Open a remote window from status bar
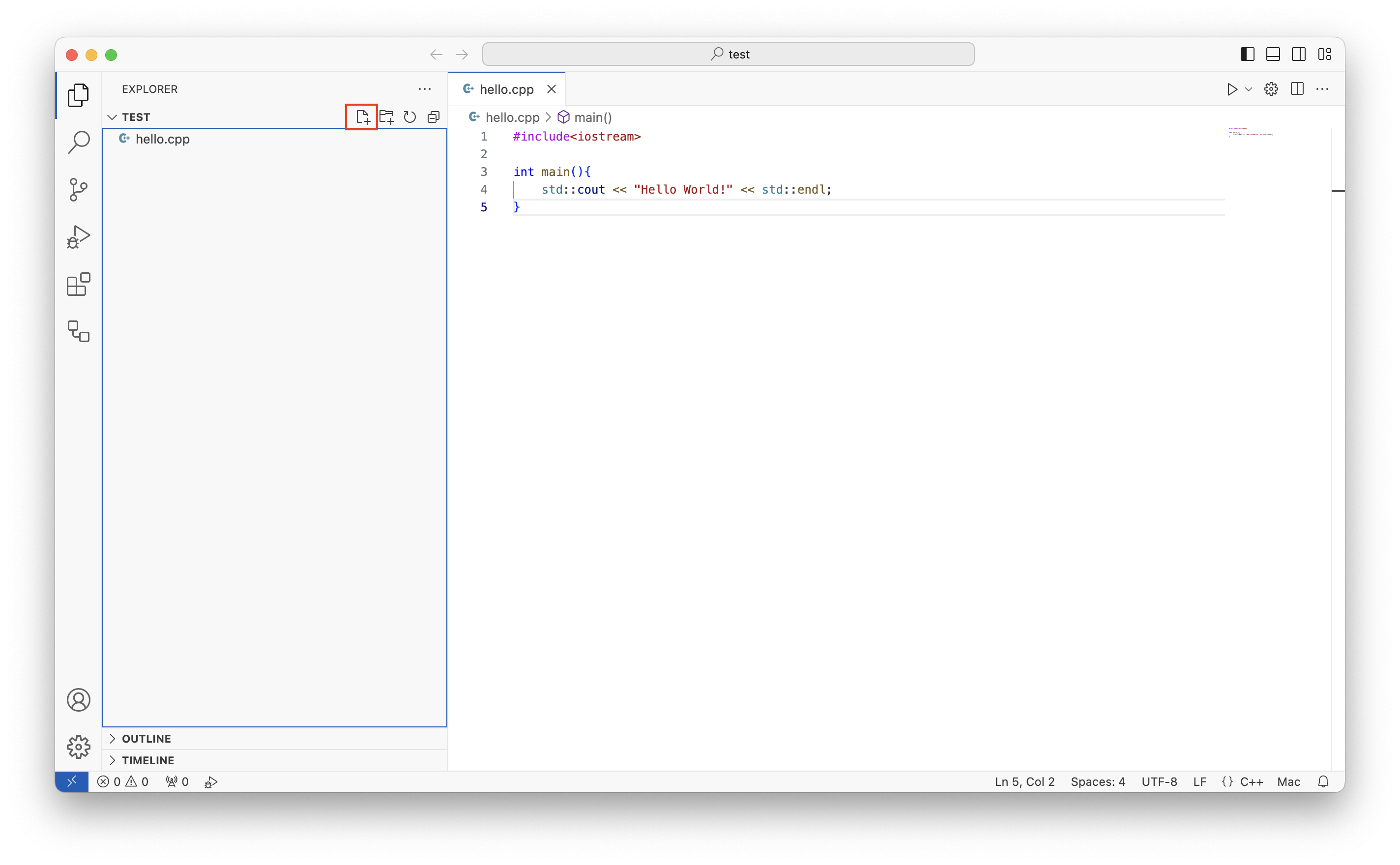The height and width of the screenshot is (865, 1400). pyautogui.click(x=71, y=781)
